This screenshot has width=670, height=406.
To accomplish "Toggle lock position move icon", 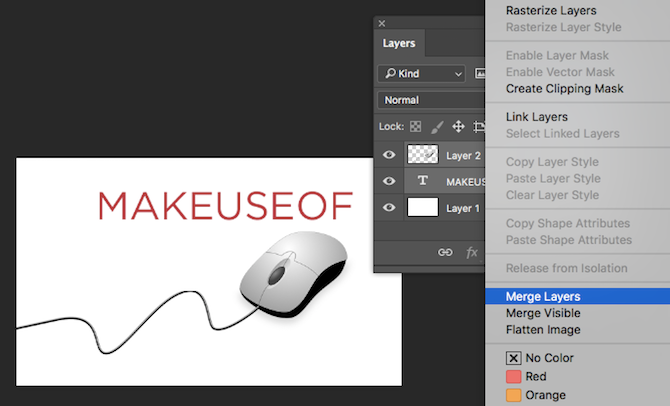I will coord(458,127).
